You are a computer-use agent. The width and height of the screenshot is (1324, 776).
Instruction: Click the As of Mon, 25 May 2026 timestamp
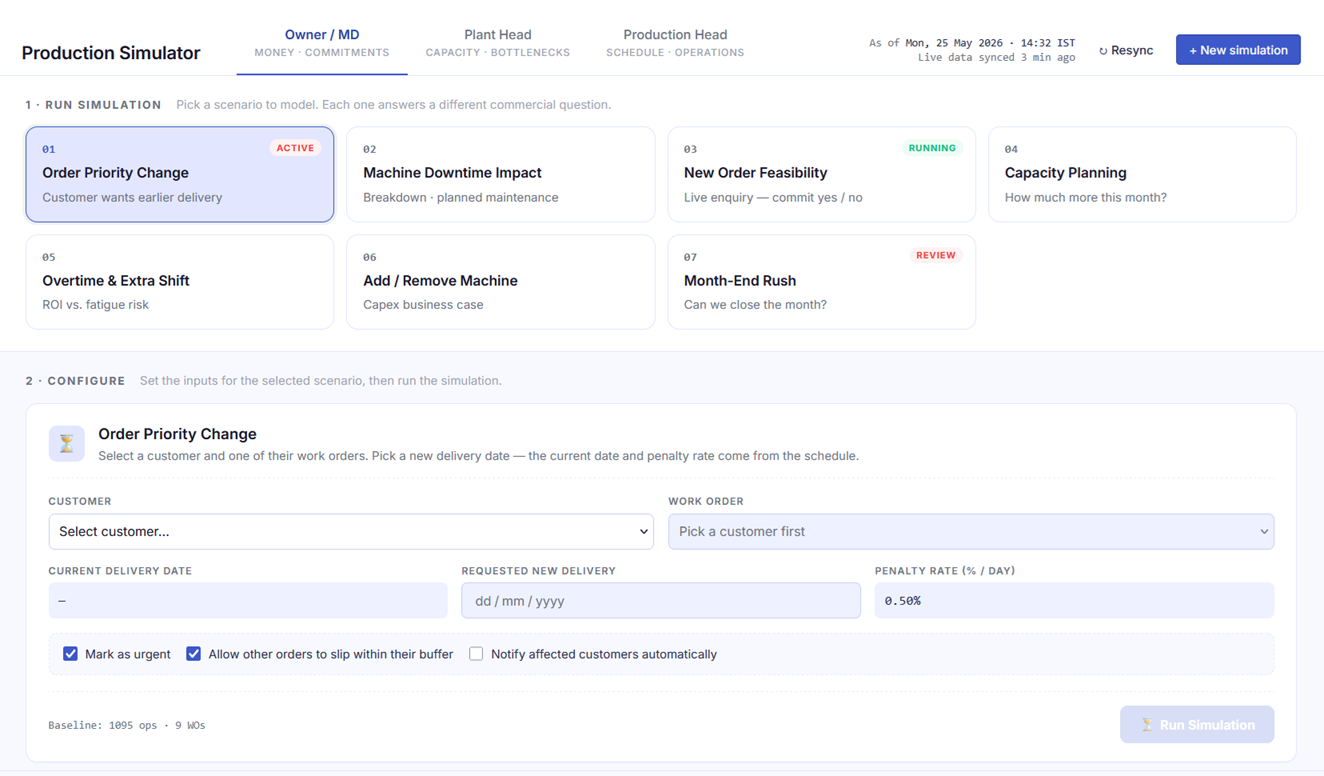[x=972, y=43]
